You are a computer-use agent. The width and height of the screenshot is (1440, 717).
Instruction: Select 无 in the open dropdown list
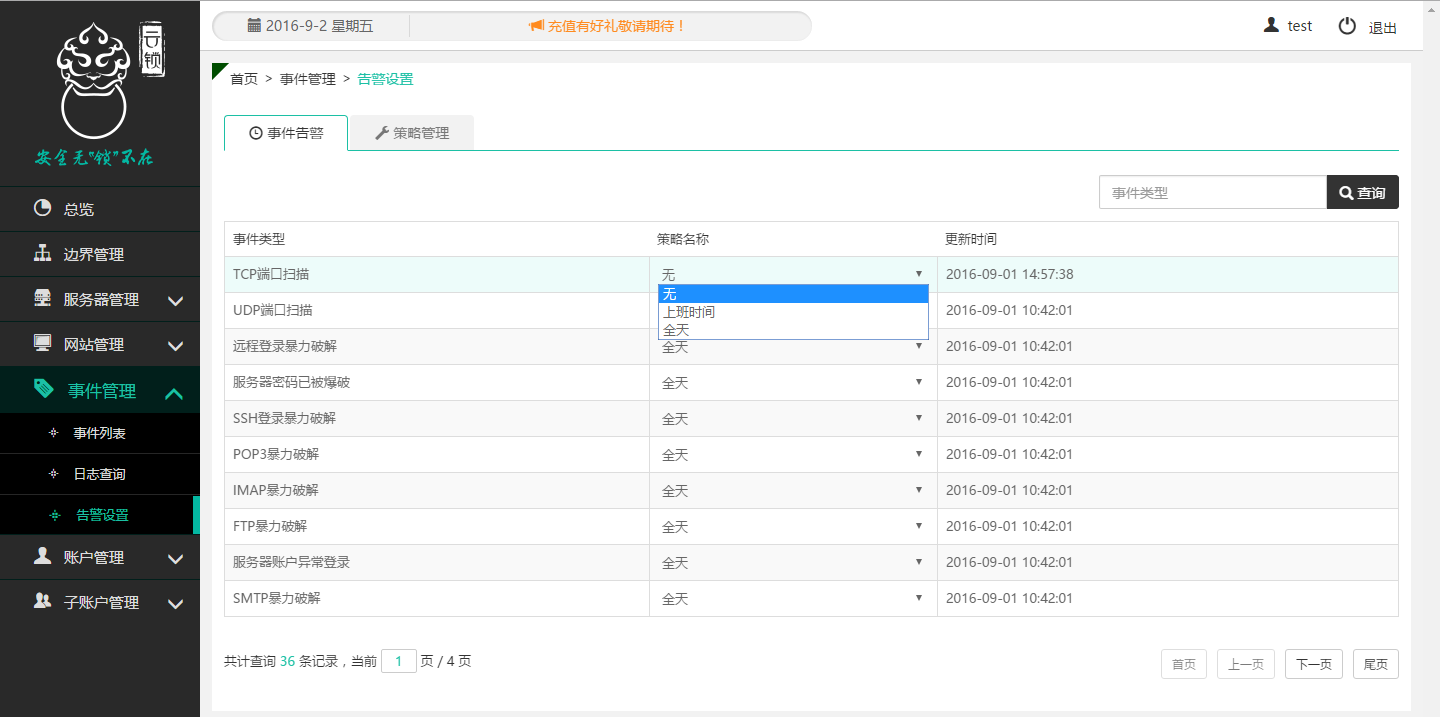(x=793, y=294)
